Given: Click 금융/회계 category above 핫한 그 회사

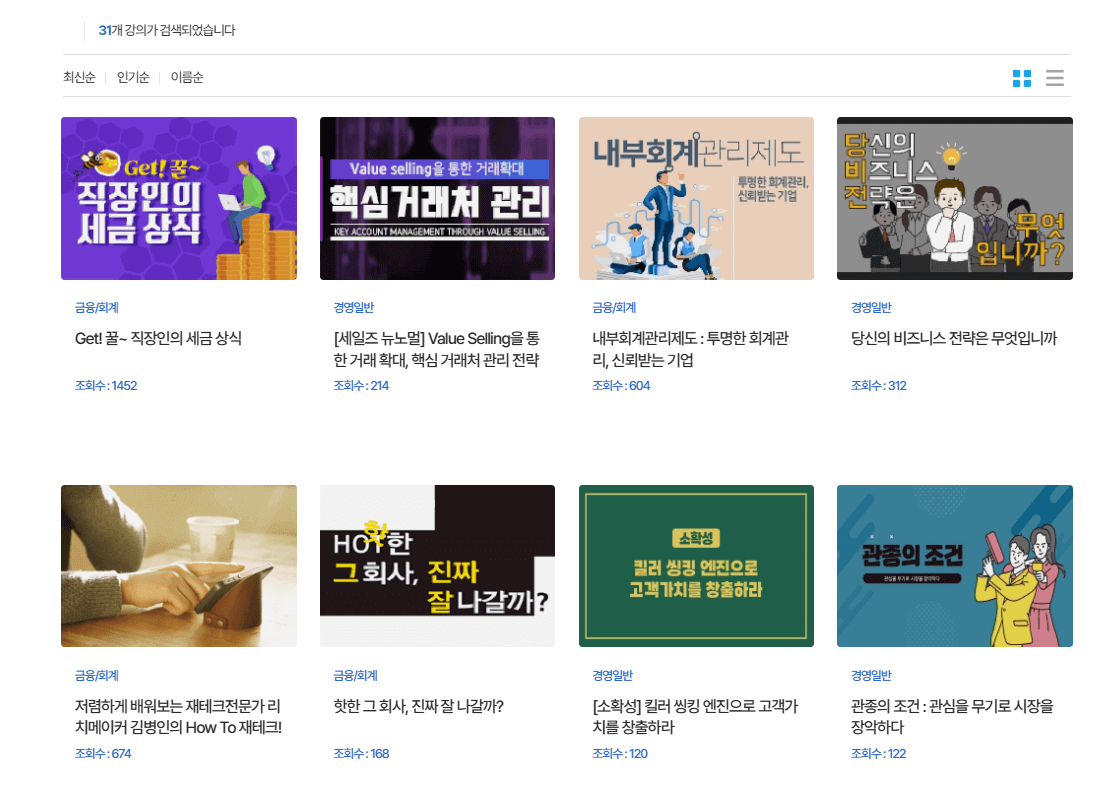Looking at the screenshot, I should pos(356,676).
